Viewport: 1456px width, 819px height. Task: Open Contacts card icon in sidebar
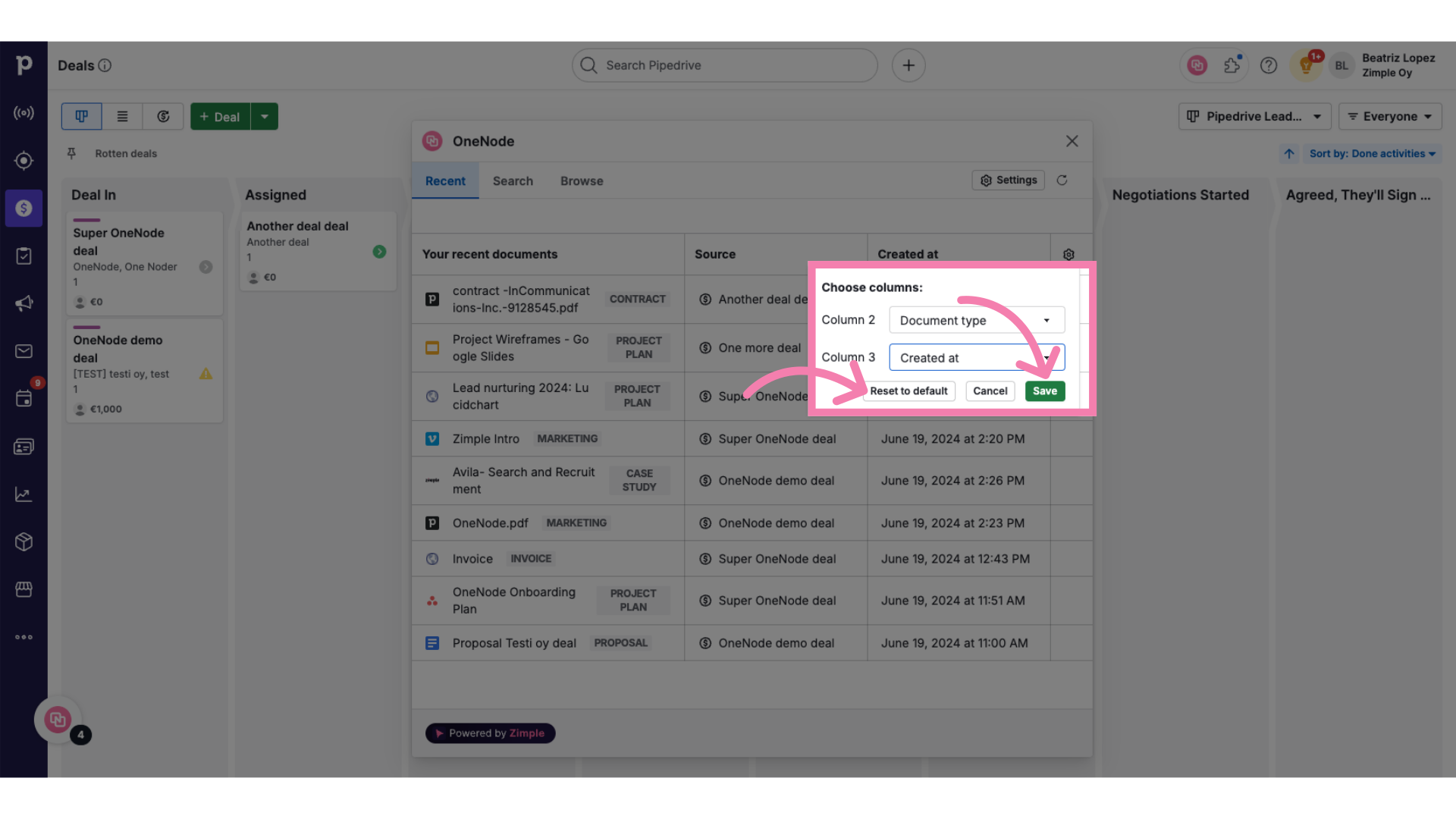24,447
